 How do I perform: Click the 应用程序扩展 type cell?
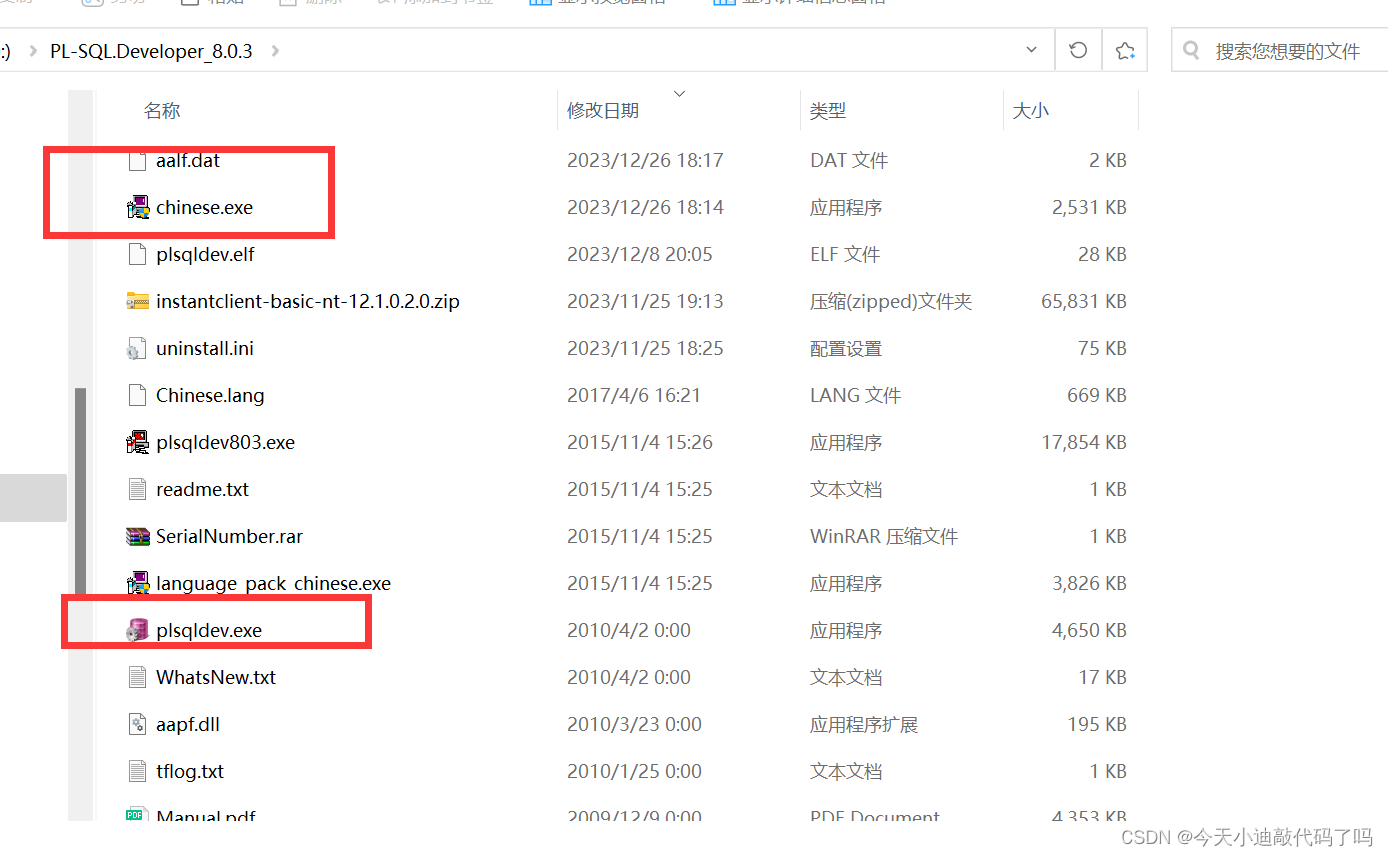864,724
